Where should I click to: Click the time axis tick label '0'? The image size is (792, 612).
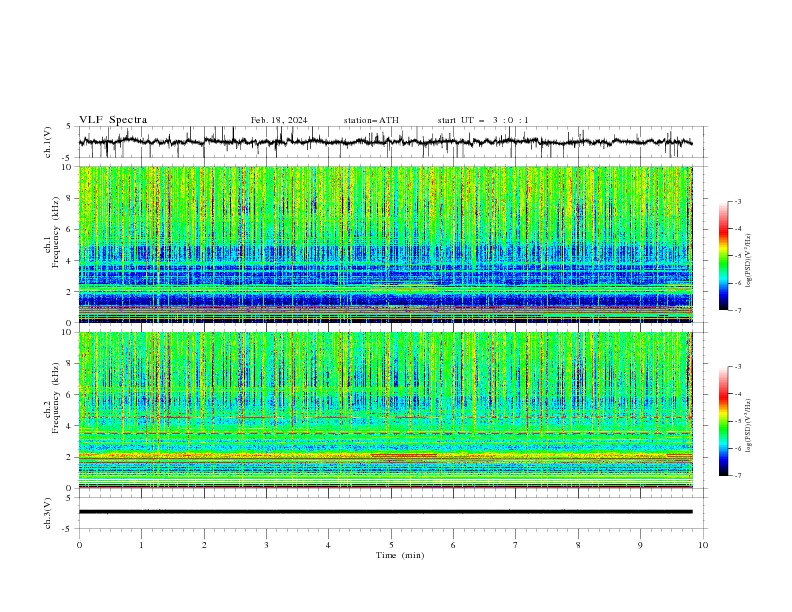(79, 545)
